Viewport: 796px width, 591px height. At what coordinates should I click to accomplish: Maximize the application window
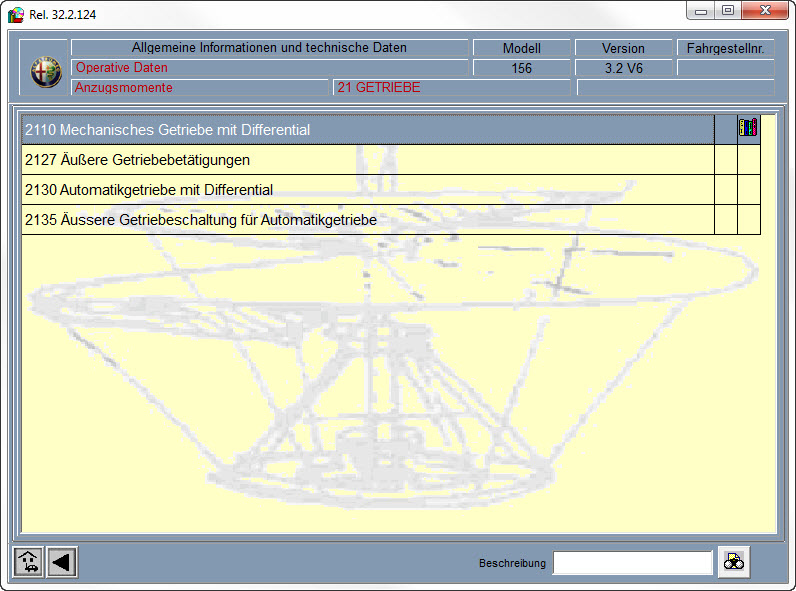tap(727, 11)
